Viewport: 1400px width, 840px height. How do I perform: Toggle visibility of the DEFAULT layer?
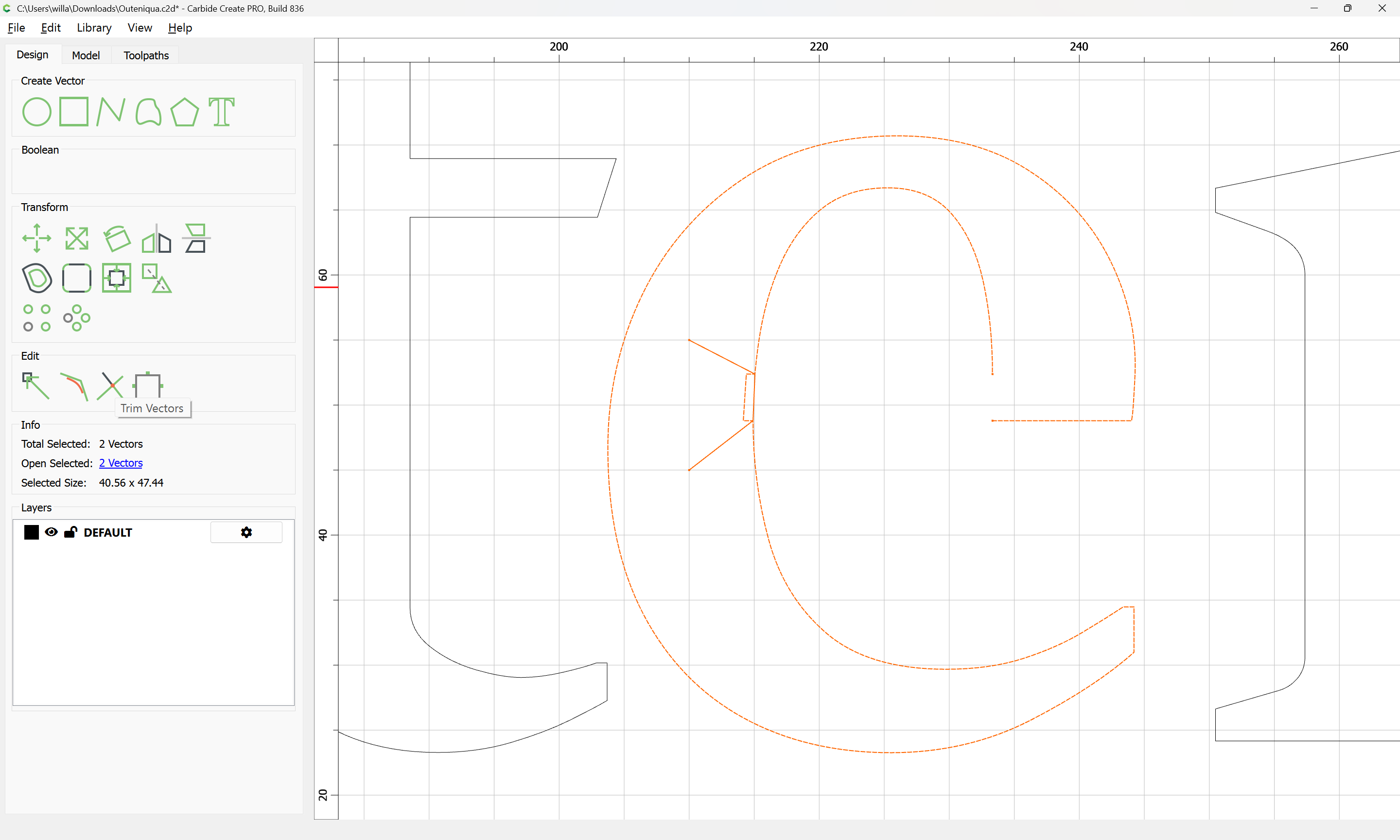coord(51,532)
